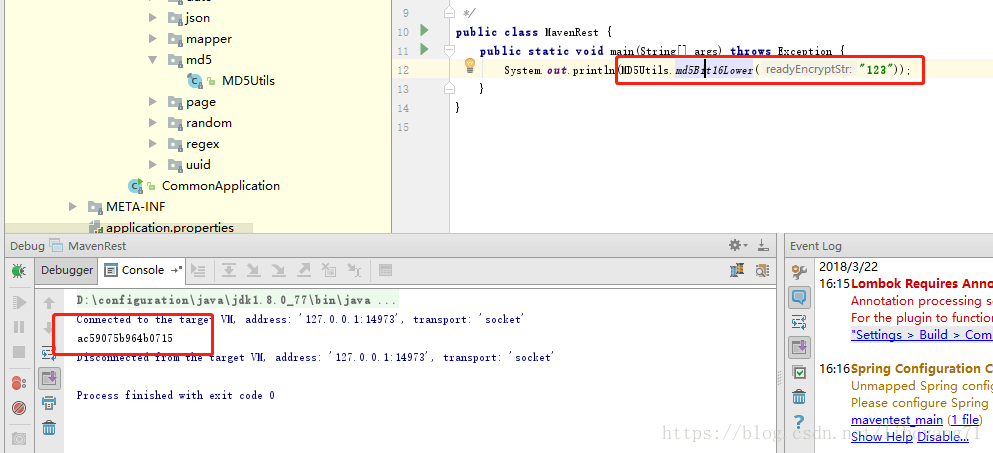
Task: Select application.properties file
Action: pyautogui.click(x=170, y=227)
